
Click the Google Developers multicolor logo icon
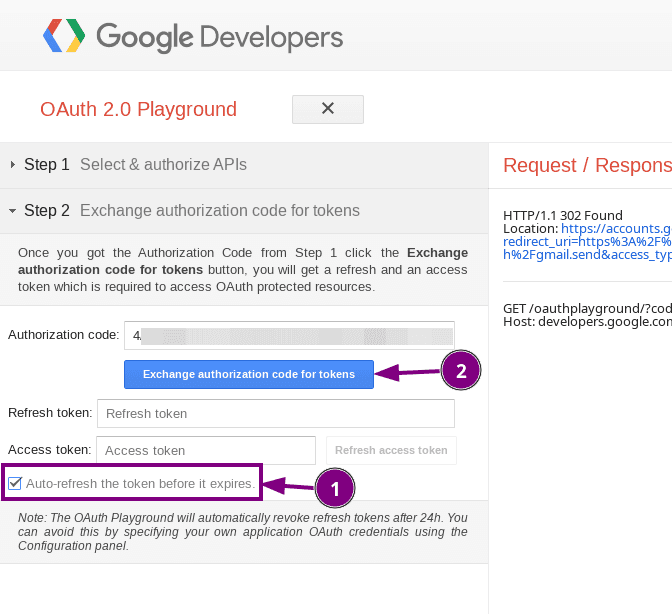click(x=64, y=37)
